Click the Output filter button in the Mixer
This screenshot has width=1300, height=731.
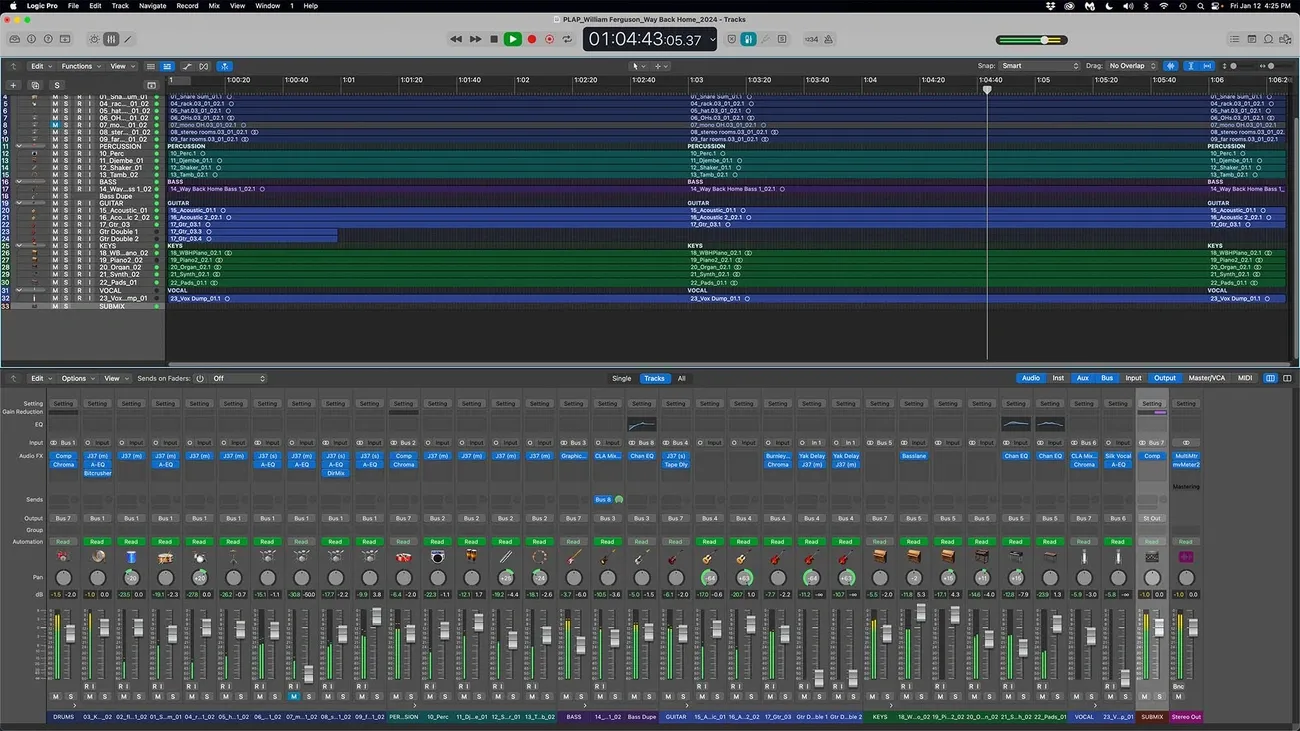(x=1165, y=378)
